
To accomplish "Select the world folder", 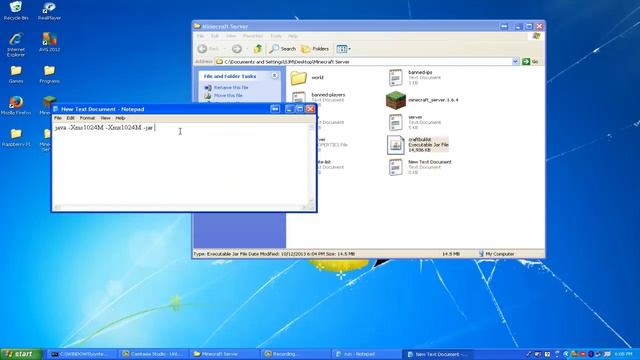I will (x=307, y=78).
